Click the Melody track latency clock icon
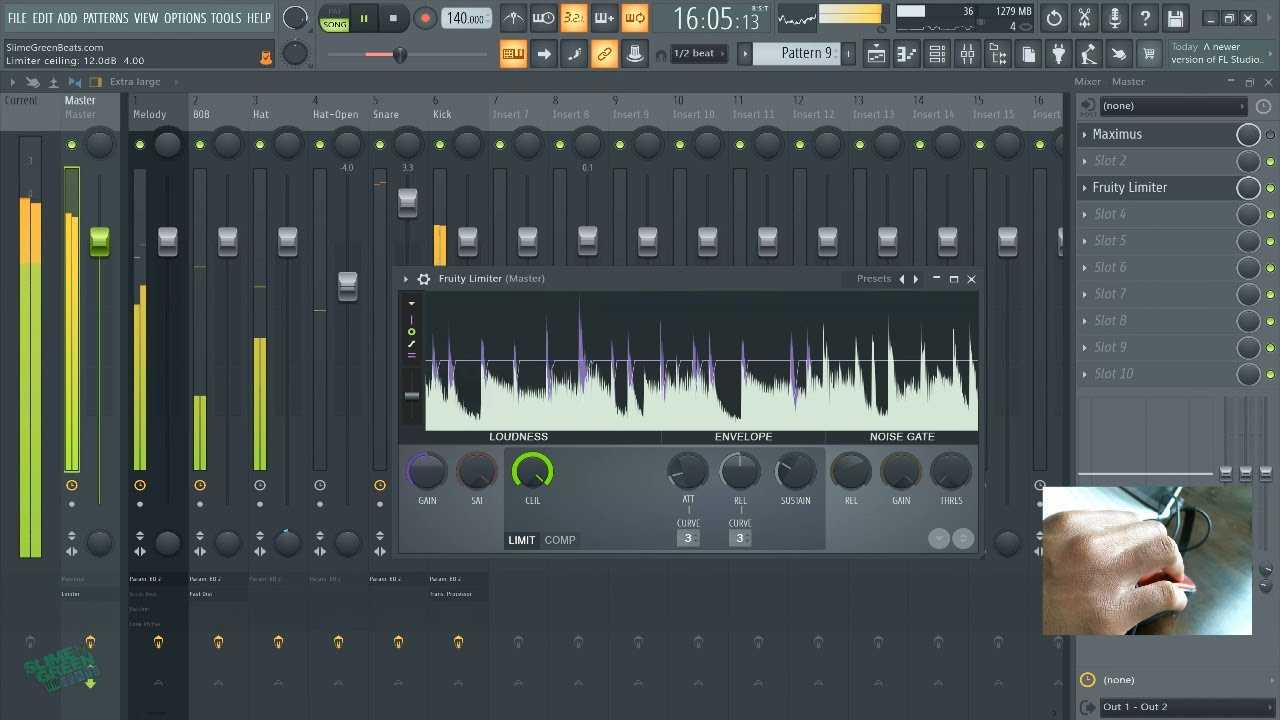Screen dimensions: 1280x720 [140, 485]
